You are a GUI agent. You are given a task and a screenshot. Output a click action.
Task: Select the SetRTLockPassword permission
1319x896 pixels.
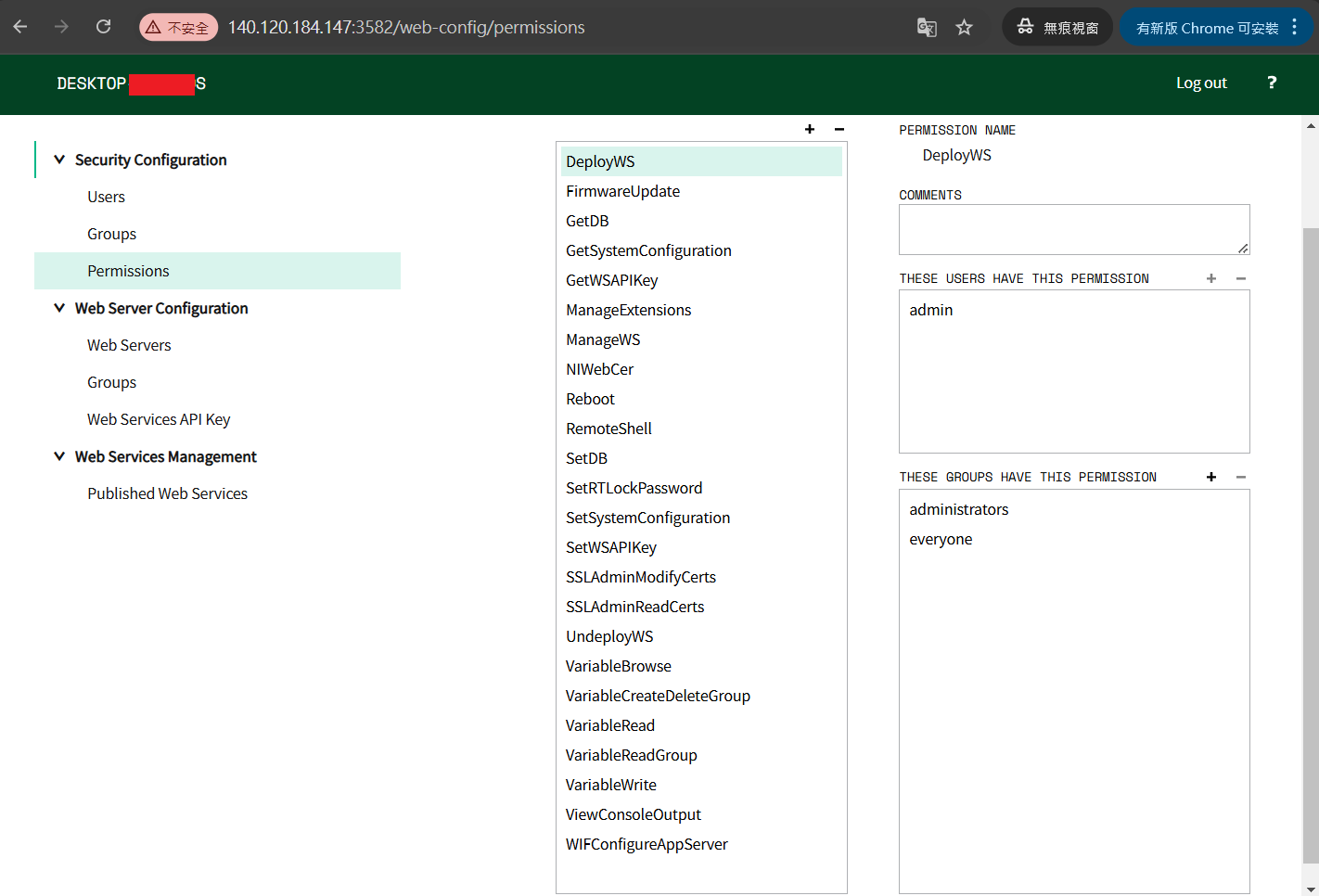701,488
